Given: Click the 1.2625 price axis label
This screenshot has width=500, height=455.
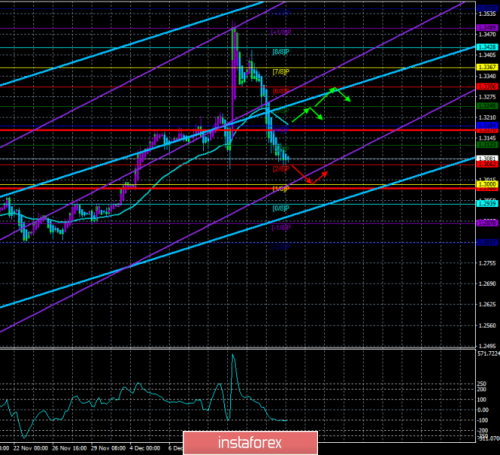Looking at the screenshot, I should 487,305.
